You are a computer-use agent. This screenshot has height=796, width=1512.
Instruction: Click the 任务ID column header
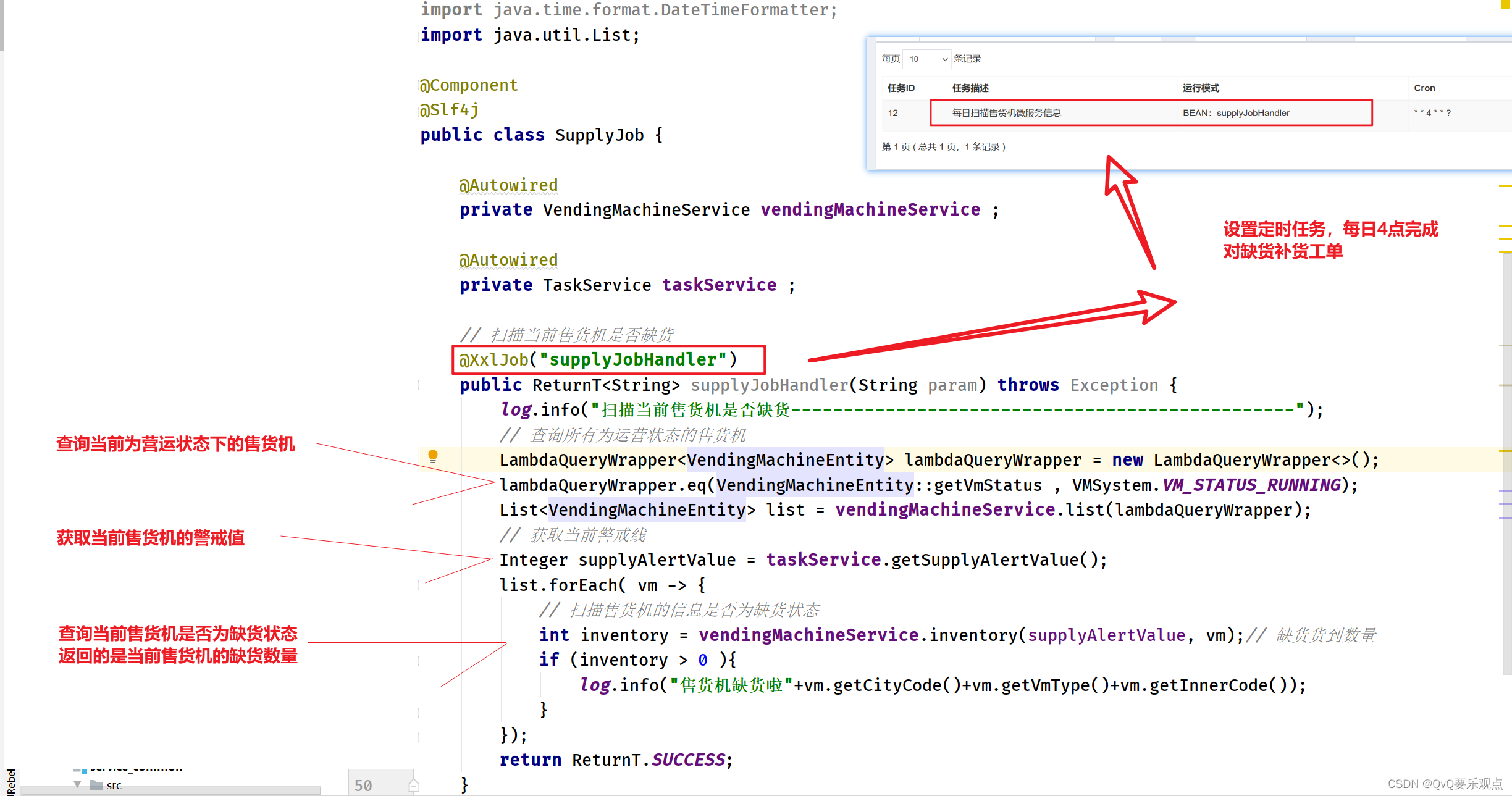[x=901, y=88]
